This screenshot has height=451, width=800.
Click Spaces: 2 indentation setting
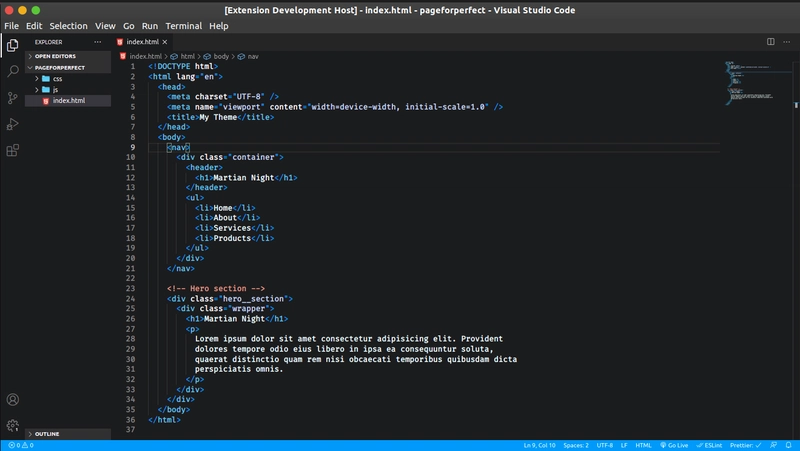click(576, 445)
